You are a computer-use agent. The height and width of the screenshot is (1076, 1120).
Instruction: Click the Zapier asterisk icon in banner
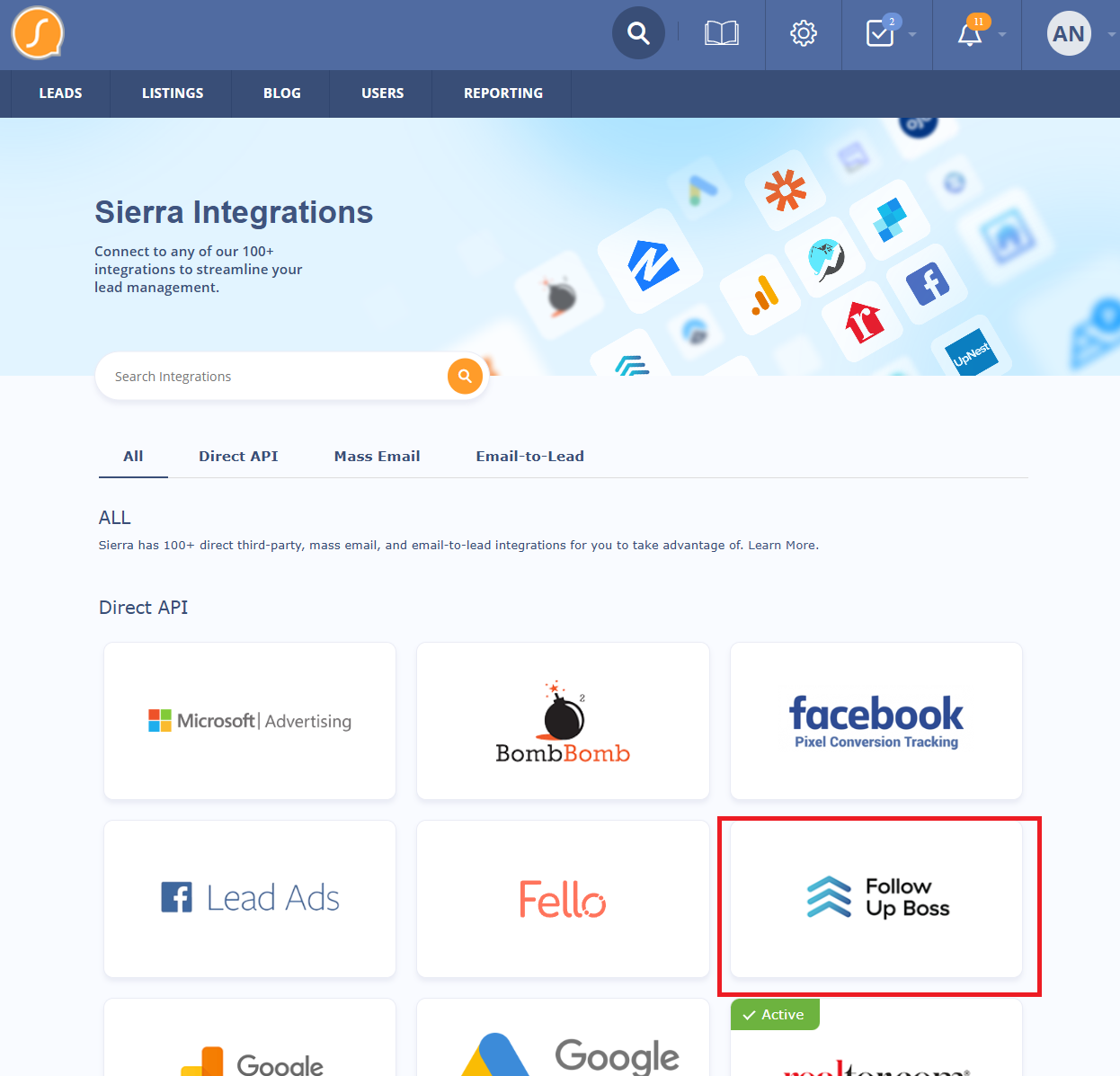coord(785,191)
